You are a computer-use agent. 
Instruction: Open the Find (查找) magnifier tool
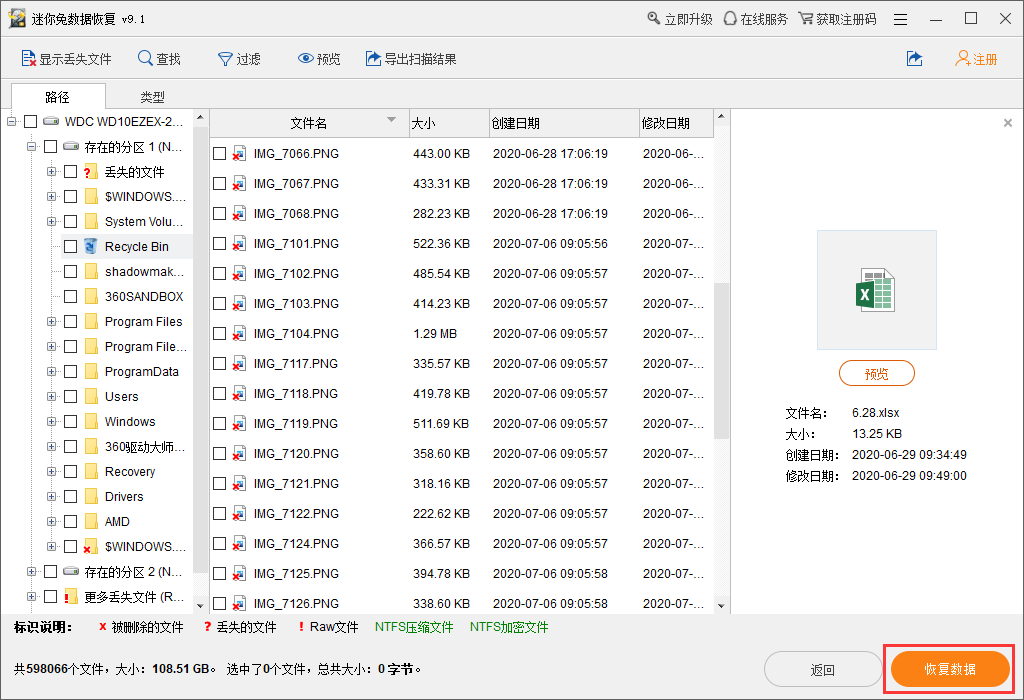tap(145, 59)
